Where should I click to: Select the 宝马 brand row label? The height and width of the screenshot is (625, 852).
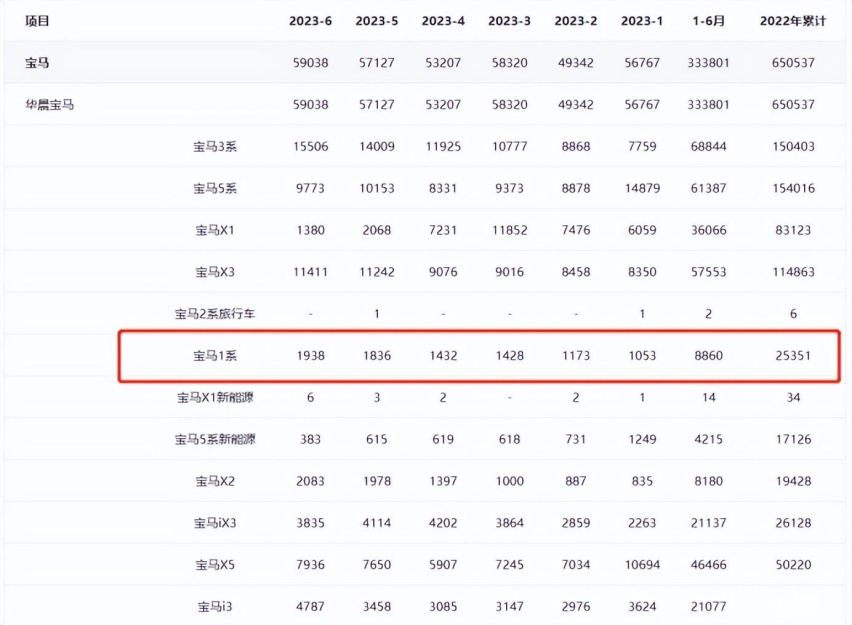37,62
